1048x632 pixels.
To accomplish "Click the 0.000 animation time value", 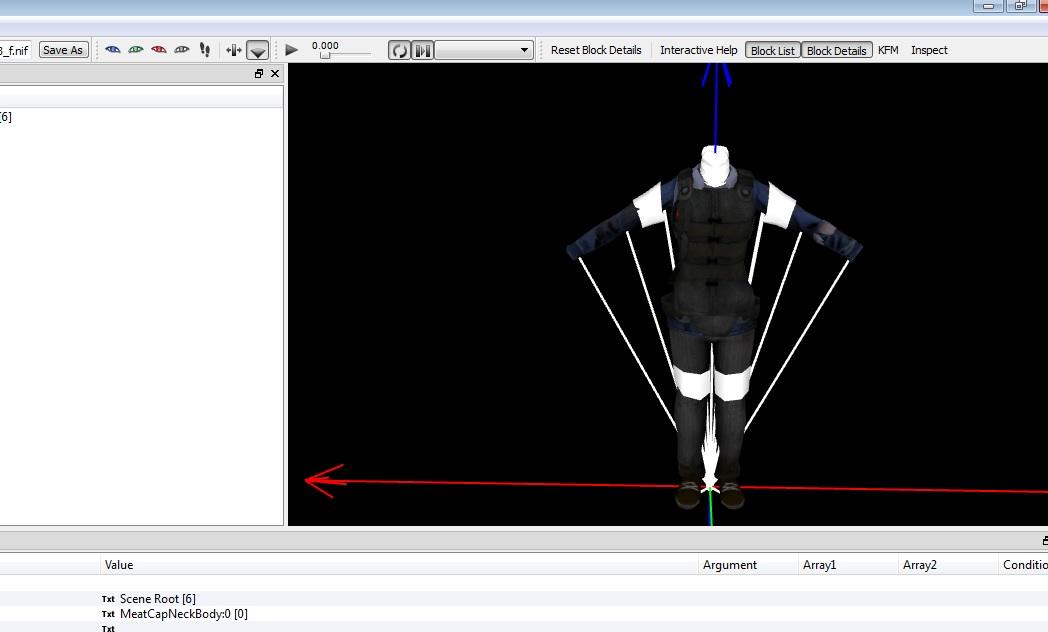I will click(x=325, y=45).
